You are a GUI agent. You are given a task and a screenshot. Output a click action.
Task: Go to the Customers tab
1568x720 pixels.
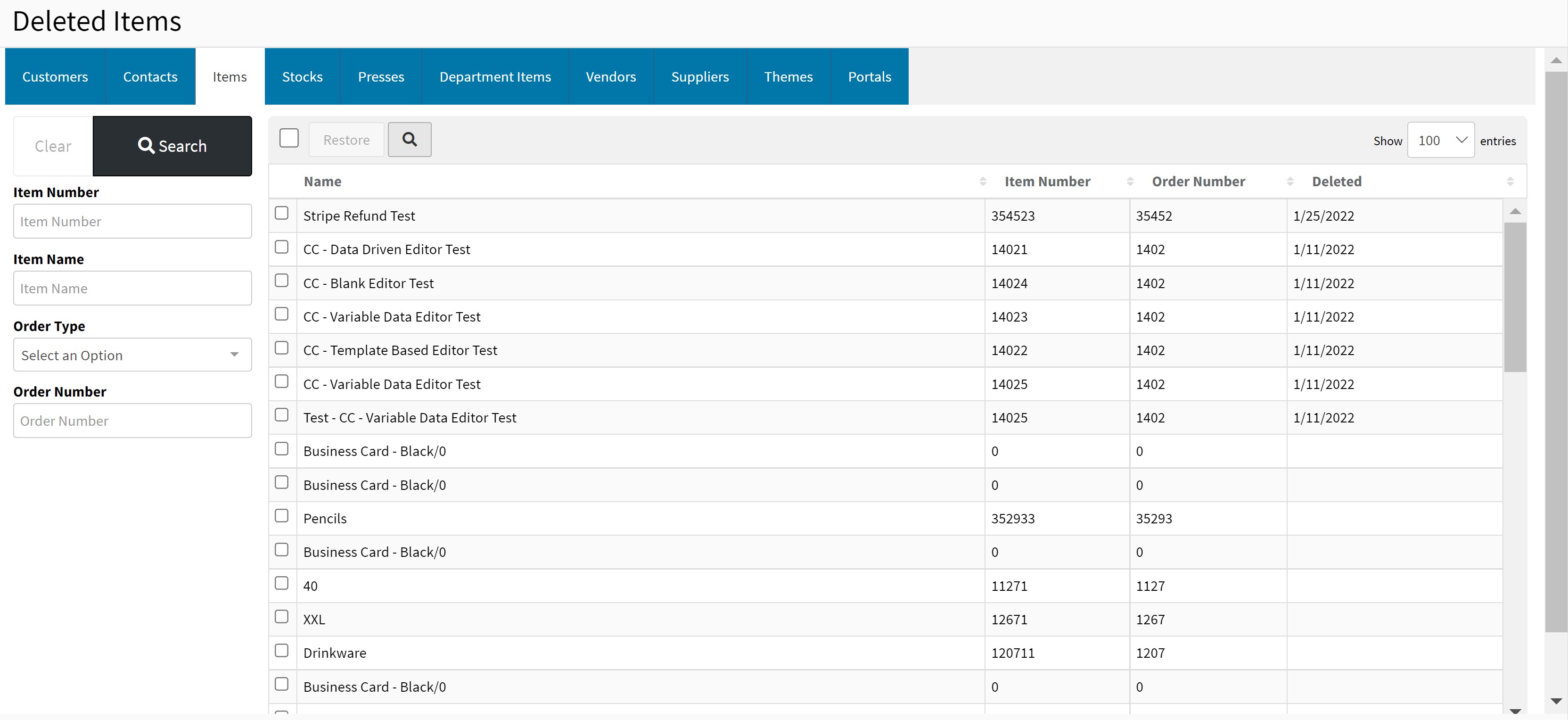tap(55, 77)
